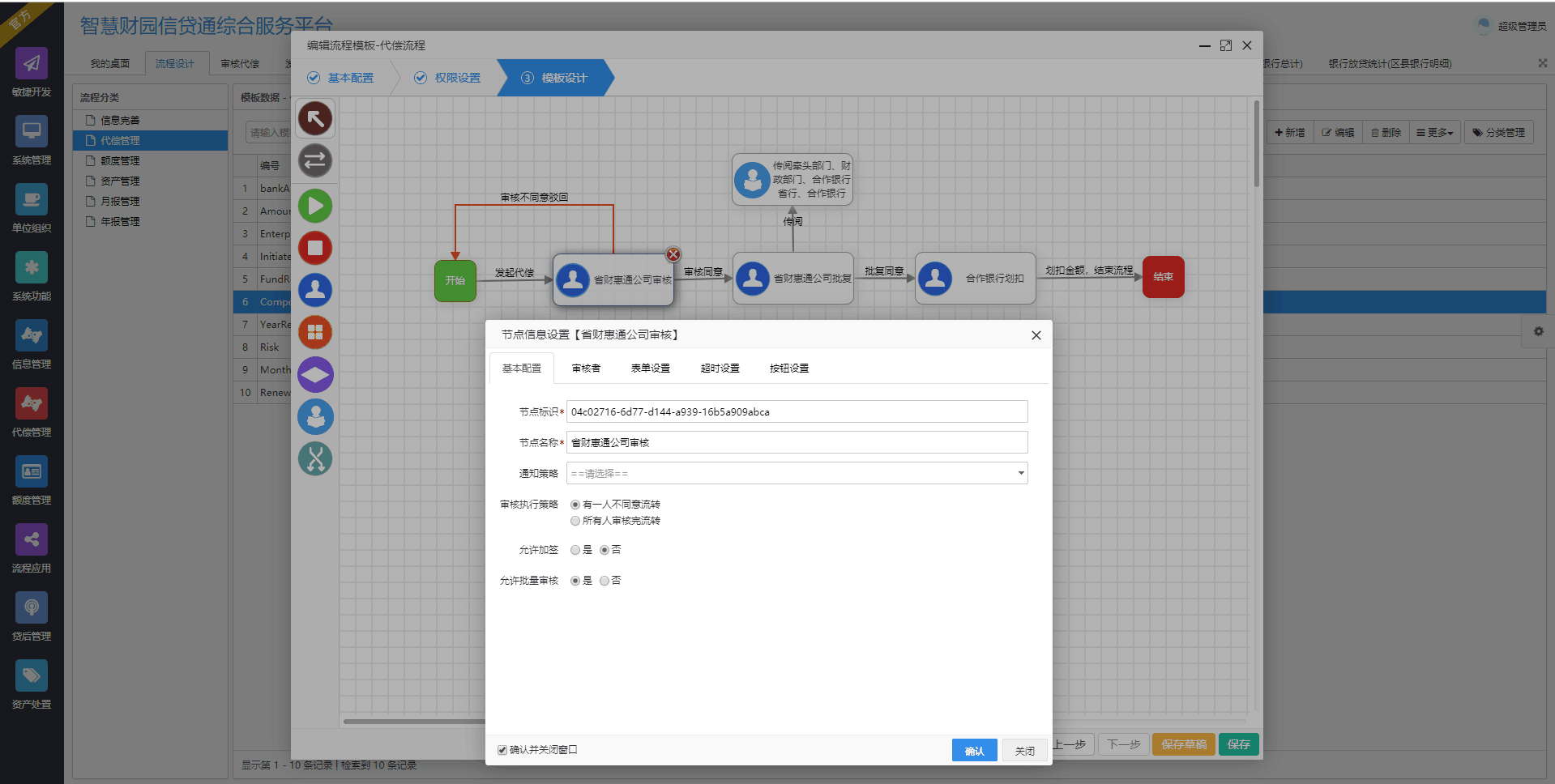This screenshot has width=1555, height=784.
Task: Select the orange grid subprocess tool
Action: click(315, 332)
